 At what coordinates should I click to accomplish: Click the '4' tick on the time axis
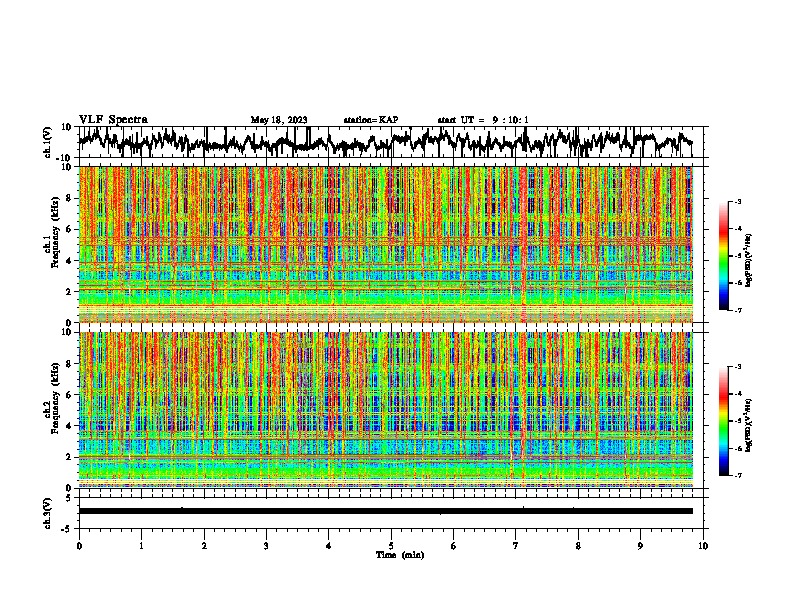coord(329,546)
